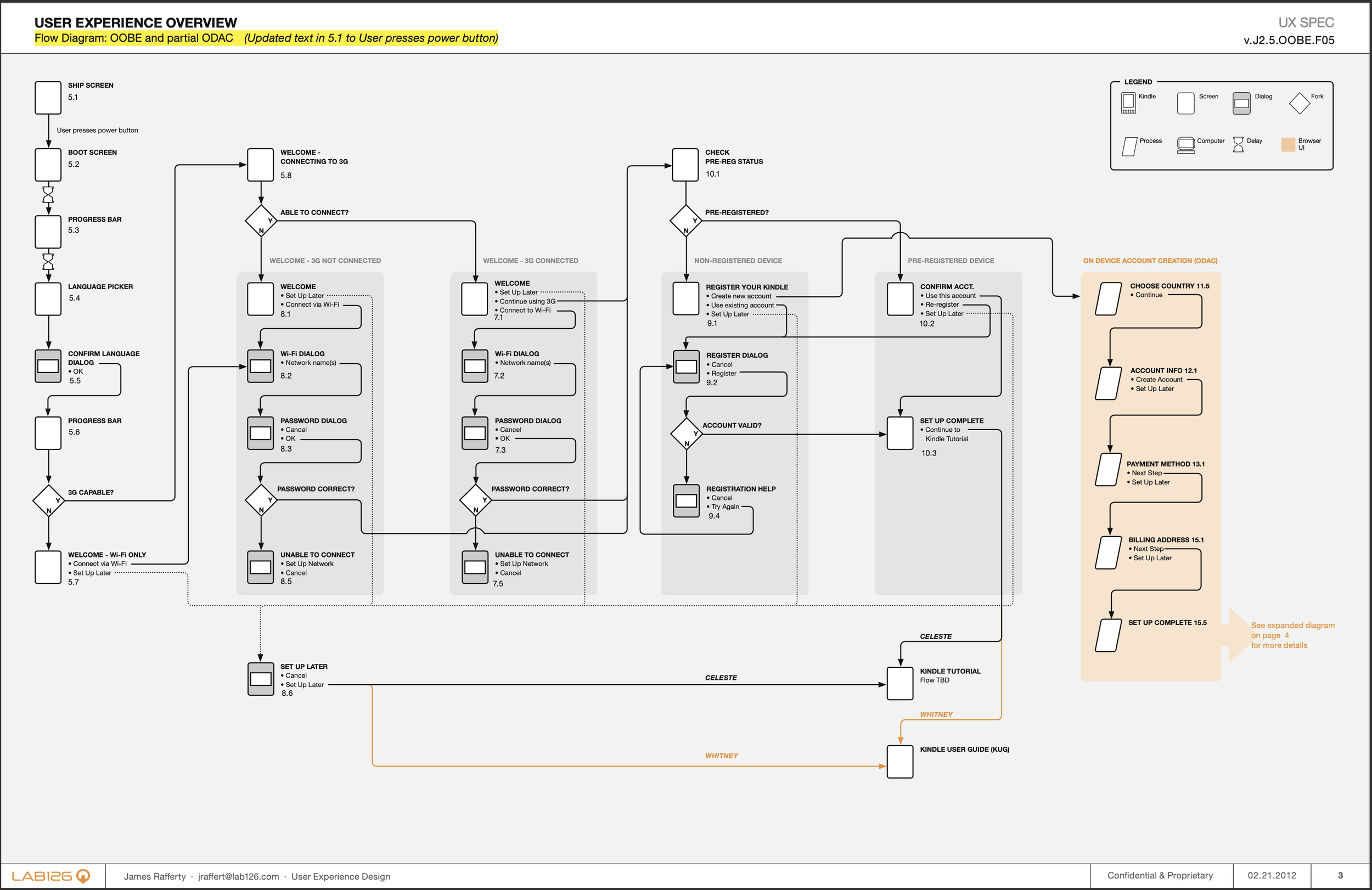The height and width of the screenshot is (890, 1372).
Task: Select the 'User presses power button' label
Action: pyautogui.click(x=98, y=130)
